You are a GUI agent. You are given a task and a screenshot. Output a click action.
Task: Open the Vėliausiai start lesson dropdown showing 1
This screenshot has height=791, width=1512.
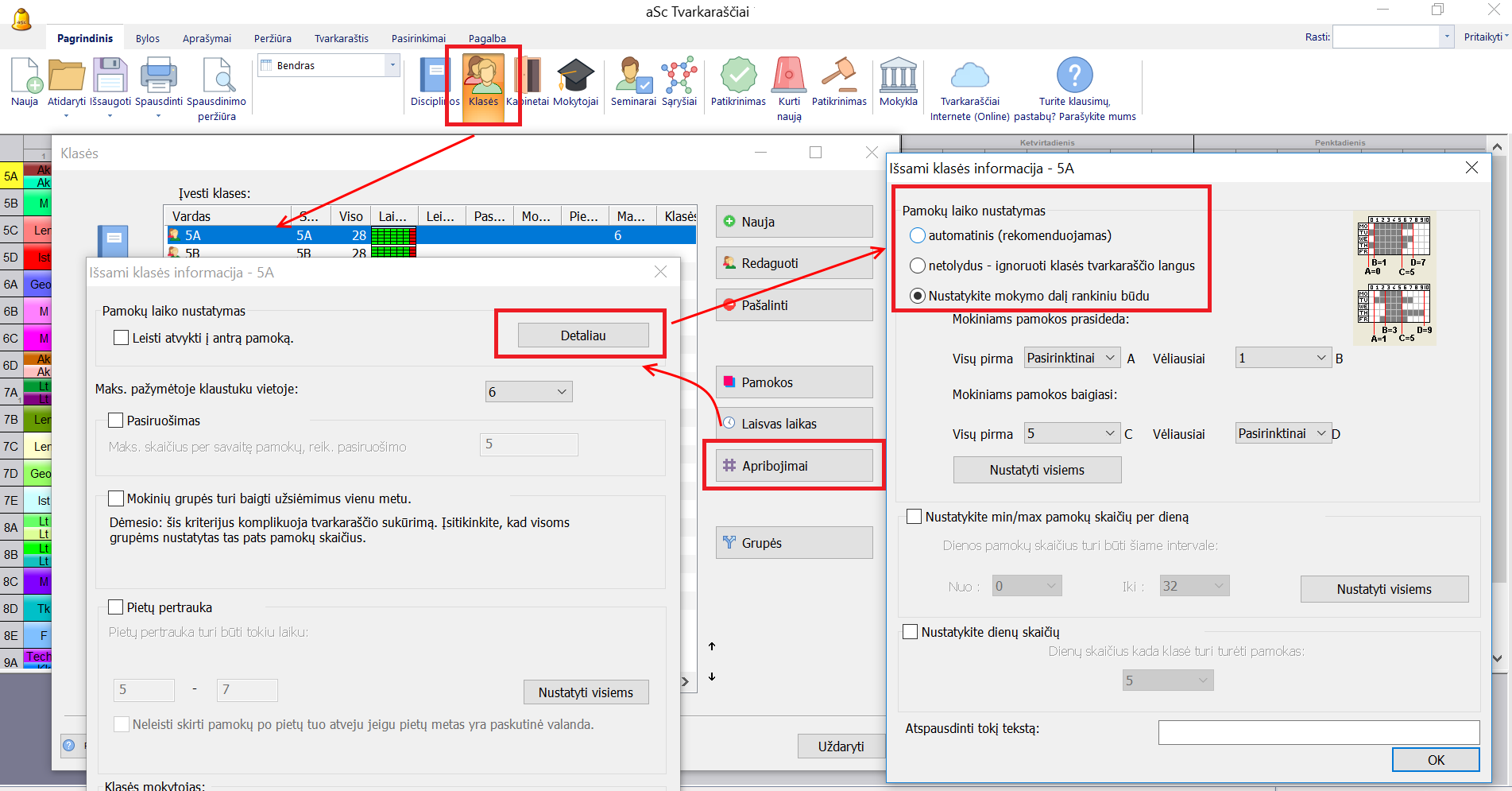pyautogui.click(x=1282, y=359)
